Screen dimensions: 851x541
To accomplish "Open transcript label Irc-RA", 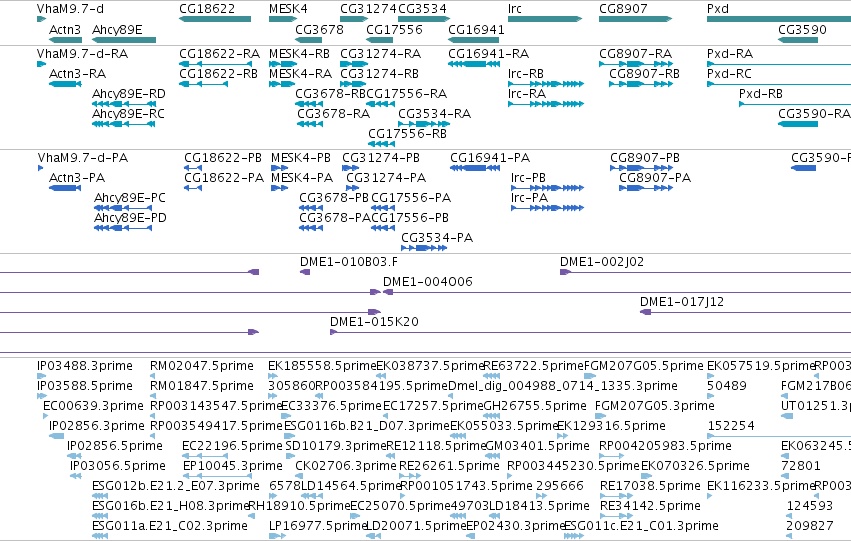I will coord(527,94).
